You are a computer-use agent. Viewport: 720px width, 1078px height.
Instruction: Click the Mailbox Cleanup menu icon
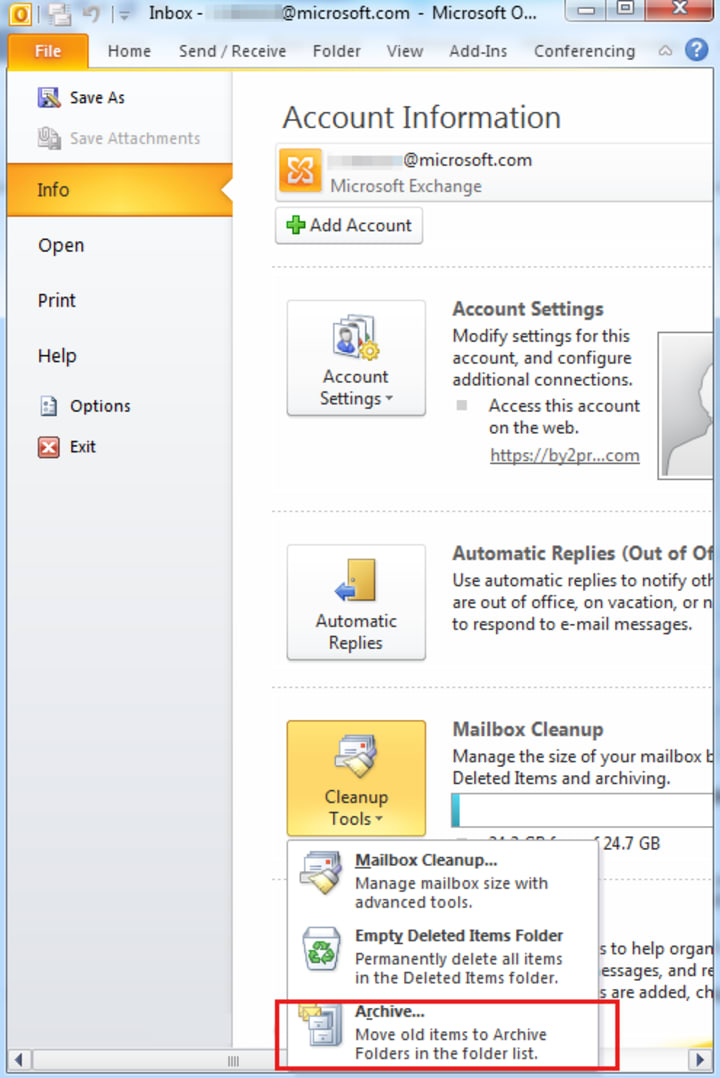[321, 872]
